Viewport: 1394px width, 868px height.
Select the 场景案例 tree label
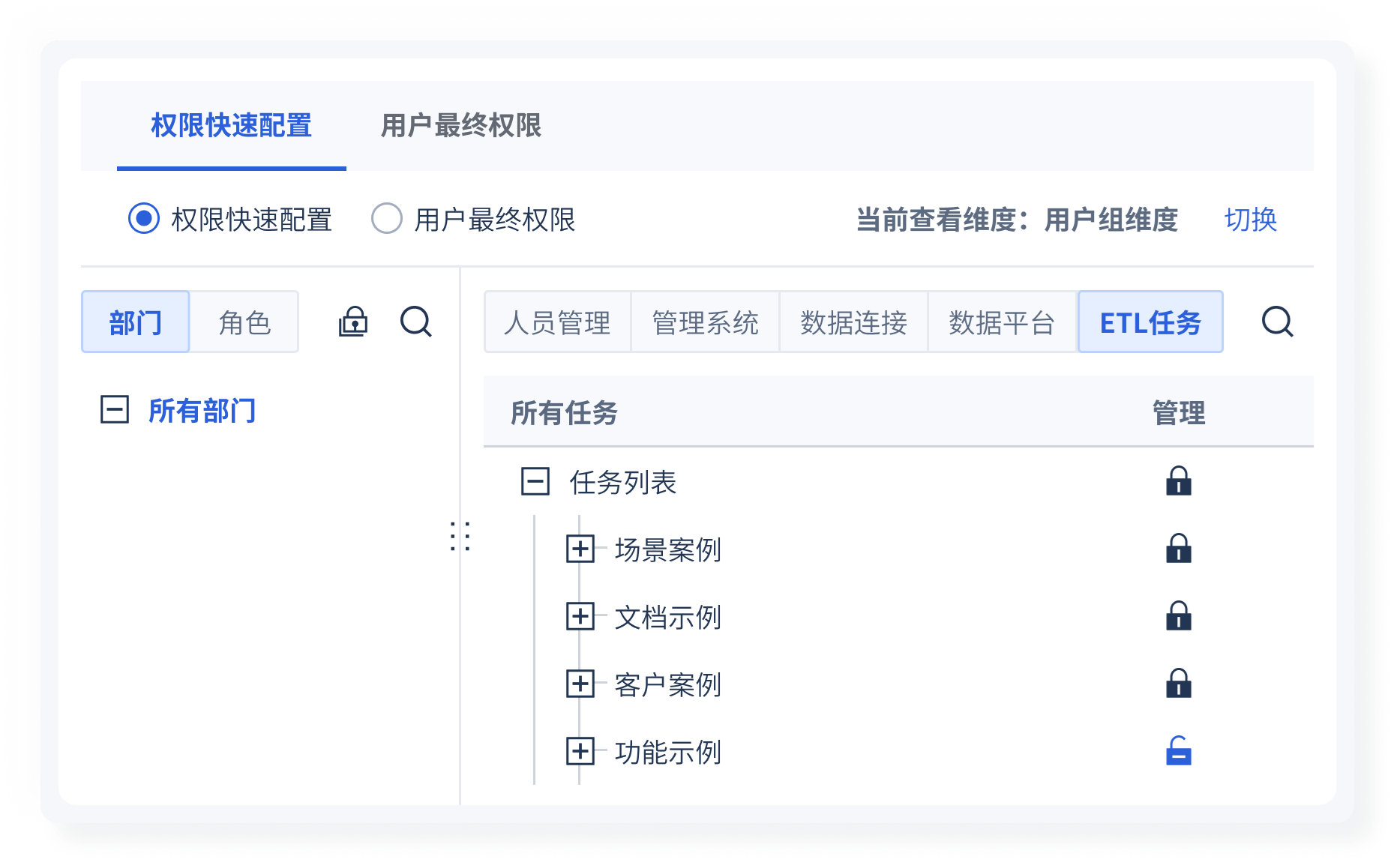(668, 549)
